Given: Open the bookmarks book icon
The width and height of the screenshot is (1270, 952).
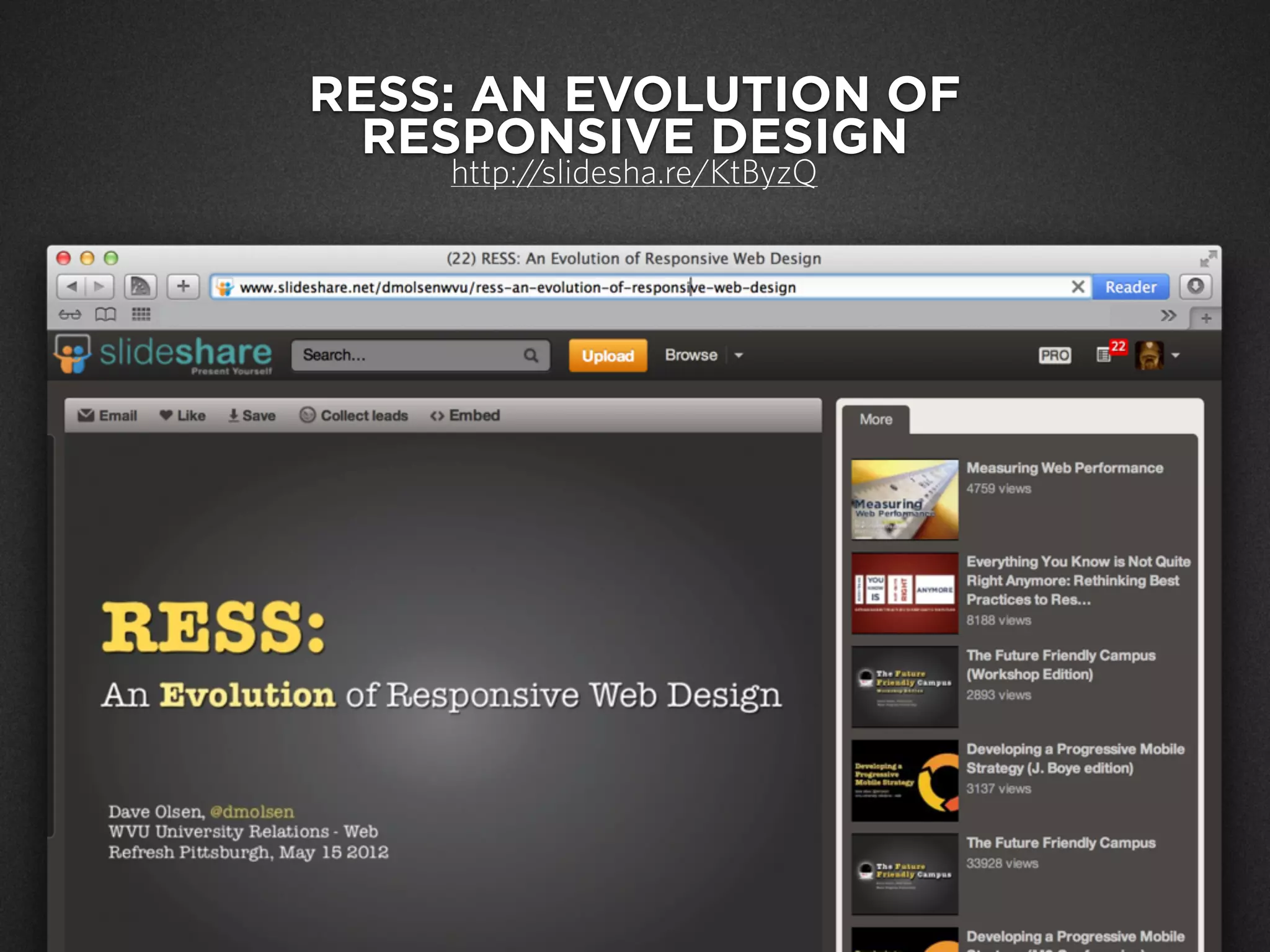Looking at the screenshot, I should (x=105, y=315).
